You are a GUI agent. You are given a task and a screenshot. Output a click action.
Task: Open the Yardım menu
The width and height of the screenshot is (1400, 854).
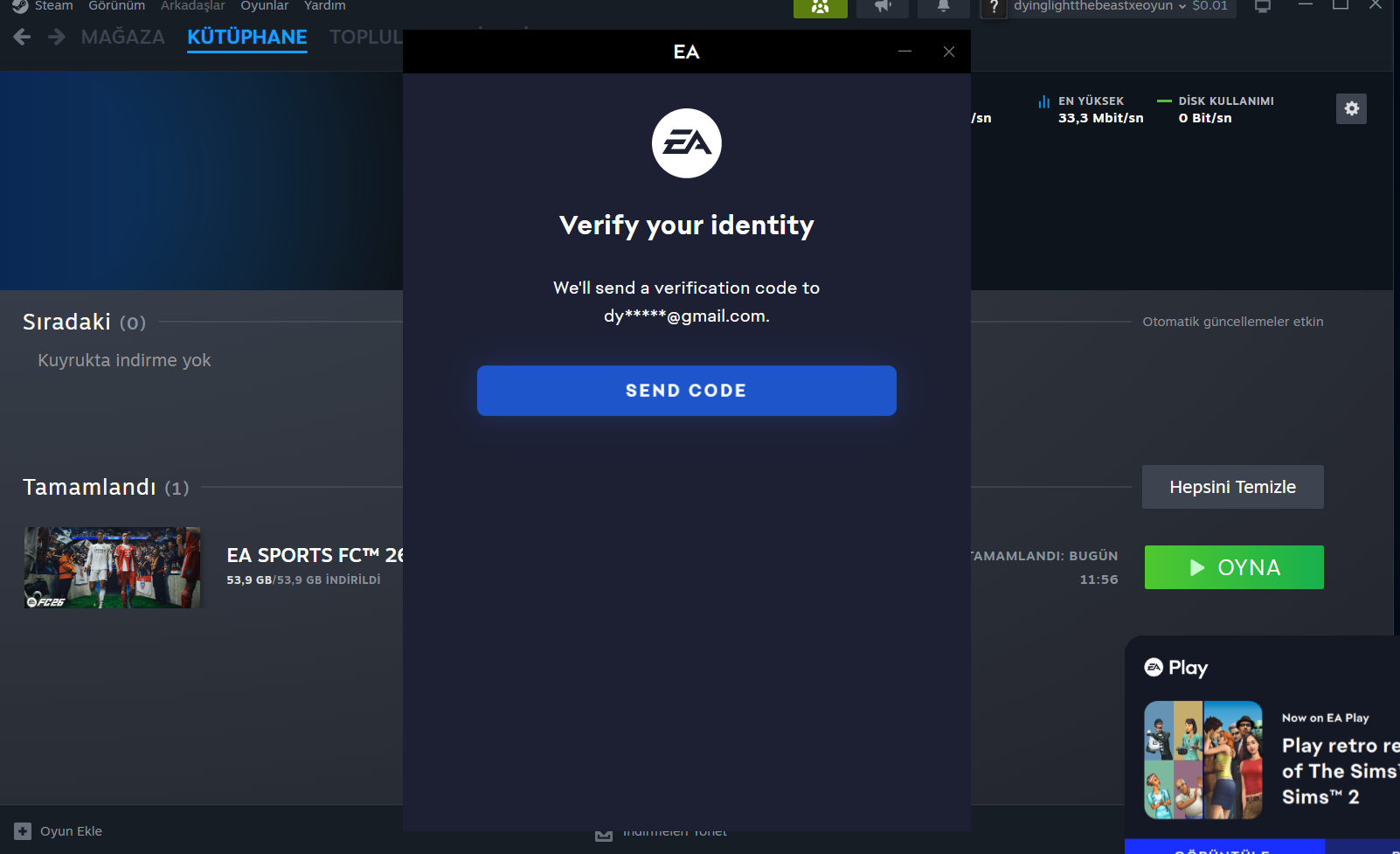[x=324, y=6]
